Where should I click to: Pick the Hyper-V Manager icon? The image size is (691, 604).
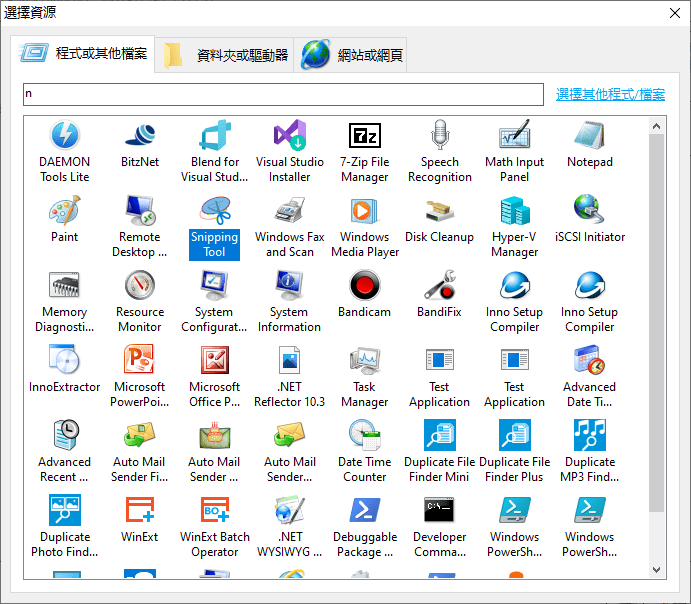coord(514,210)
